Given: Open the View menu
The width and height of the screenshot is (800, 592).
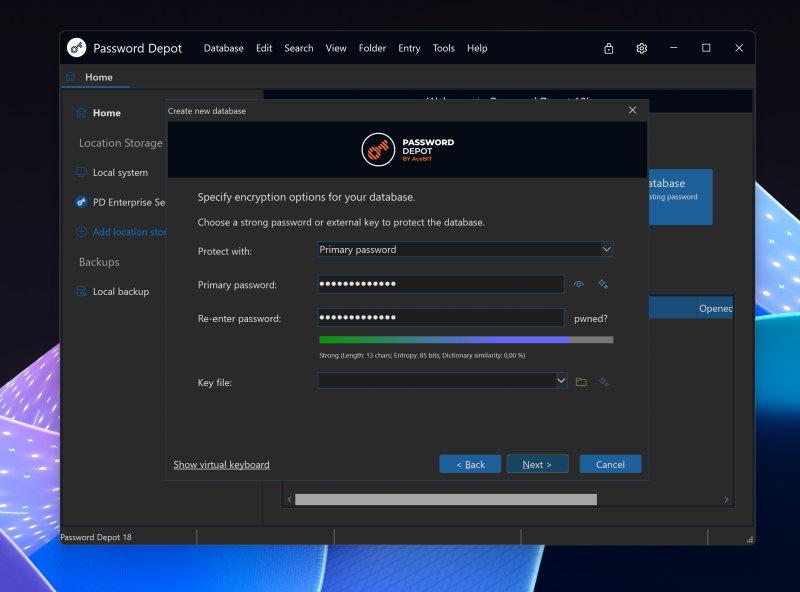Looking at the screenshot, I should point(336,48).
